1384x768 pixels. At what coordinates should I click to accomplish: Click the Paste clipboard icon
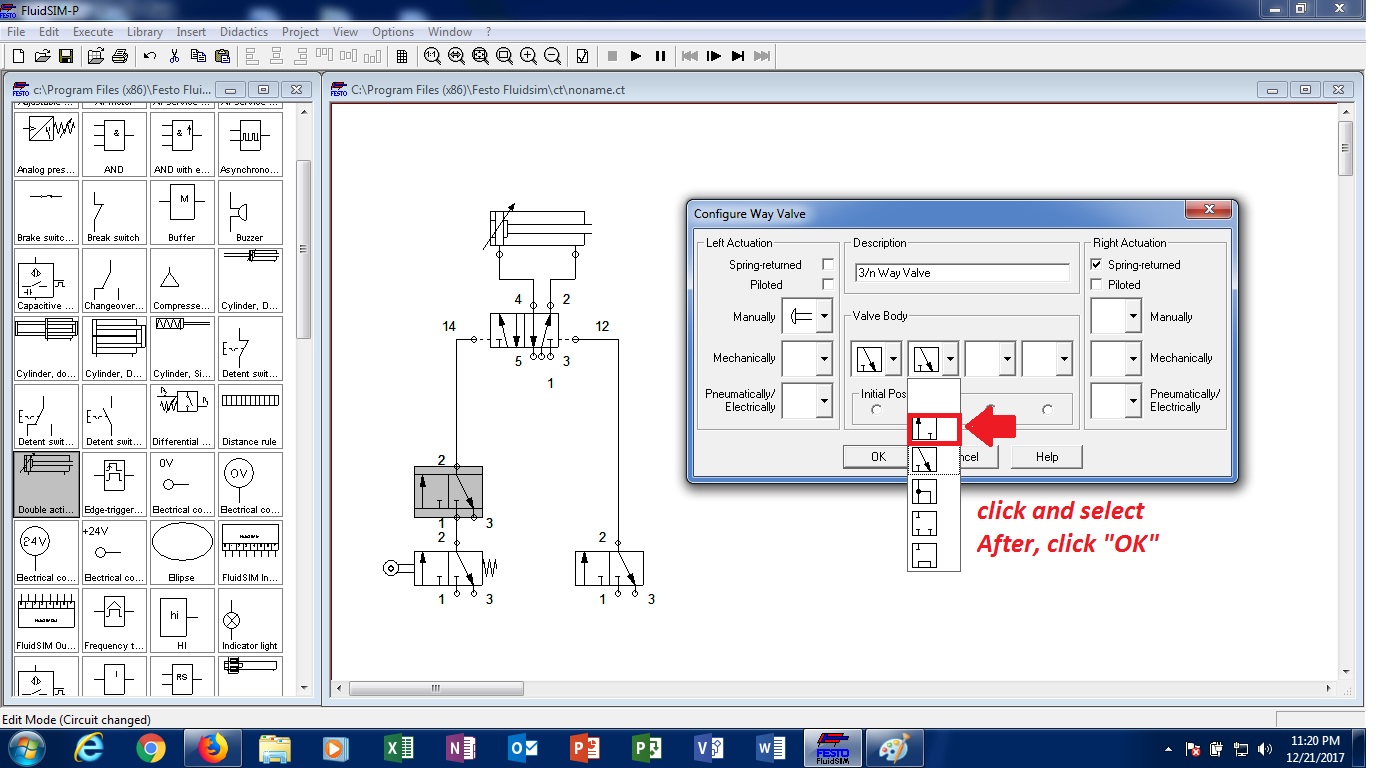[222, 56]
